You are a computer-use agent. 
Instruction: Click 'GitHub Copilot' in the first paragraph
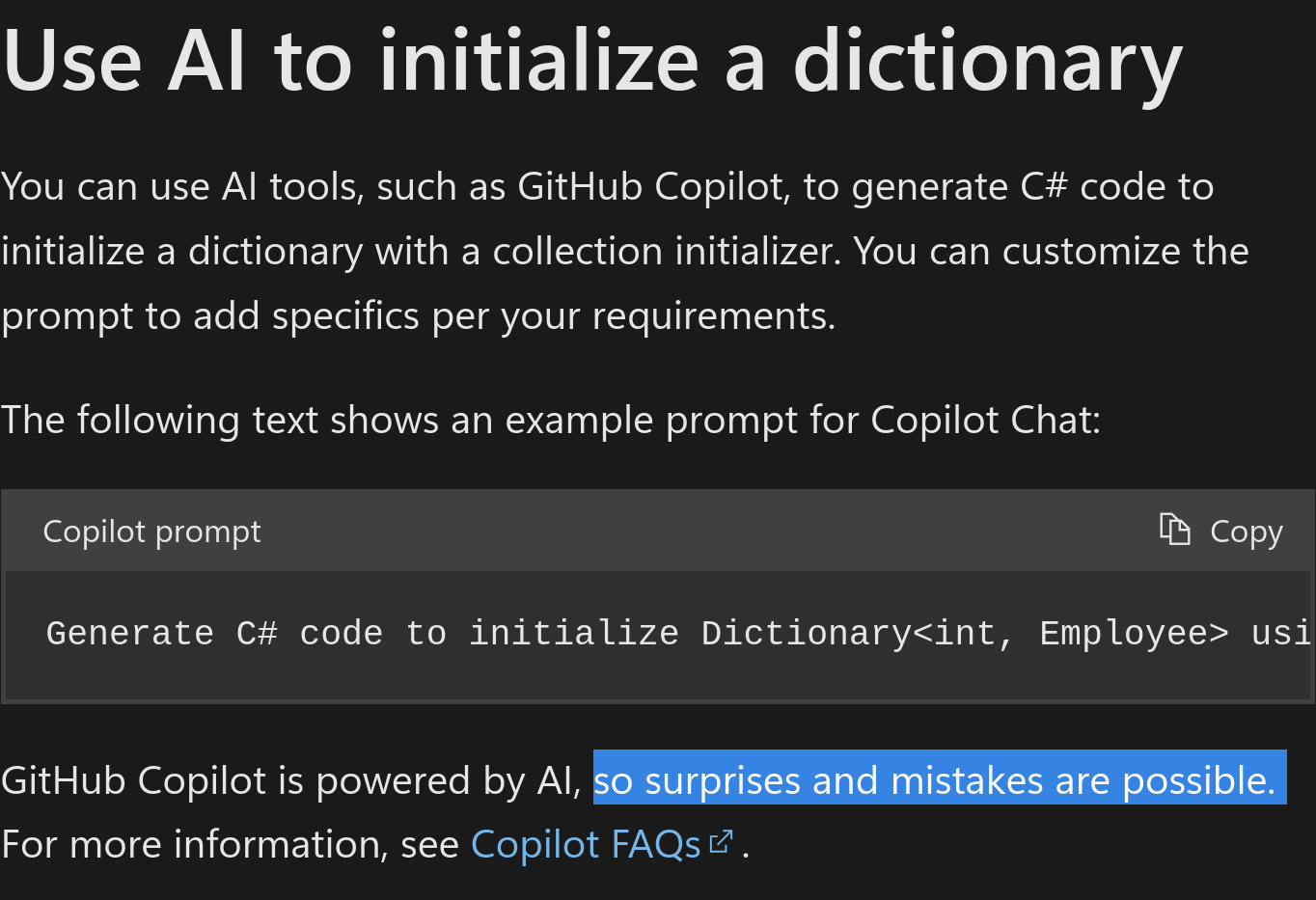pos(649,186)
